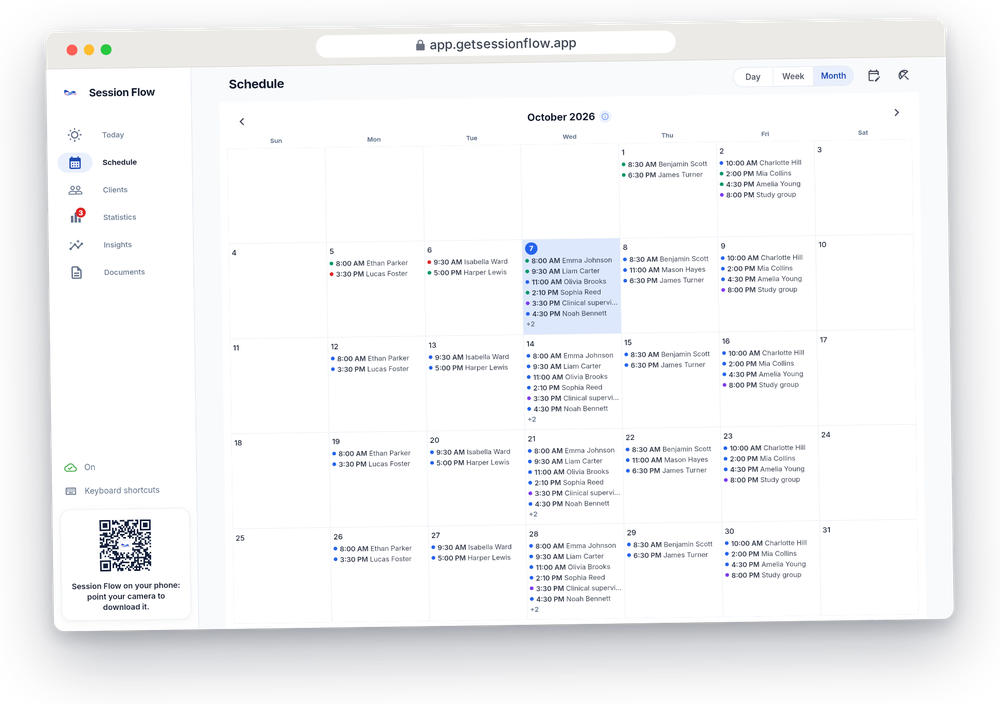Select the highlighted day number 7
Viewport: 1000px width, 704px height.
(531, 248)
